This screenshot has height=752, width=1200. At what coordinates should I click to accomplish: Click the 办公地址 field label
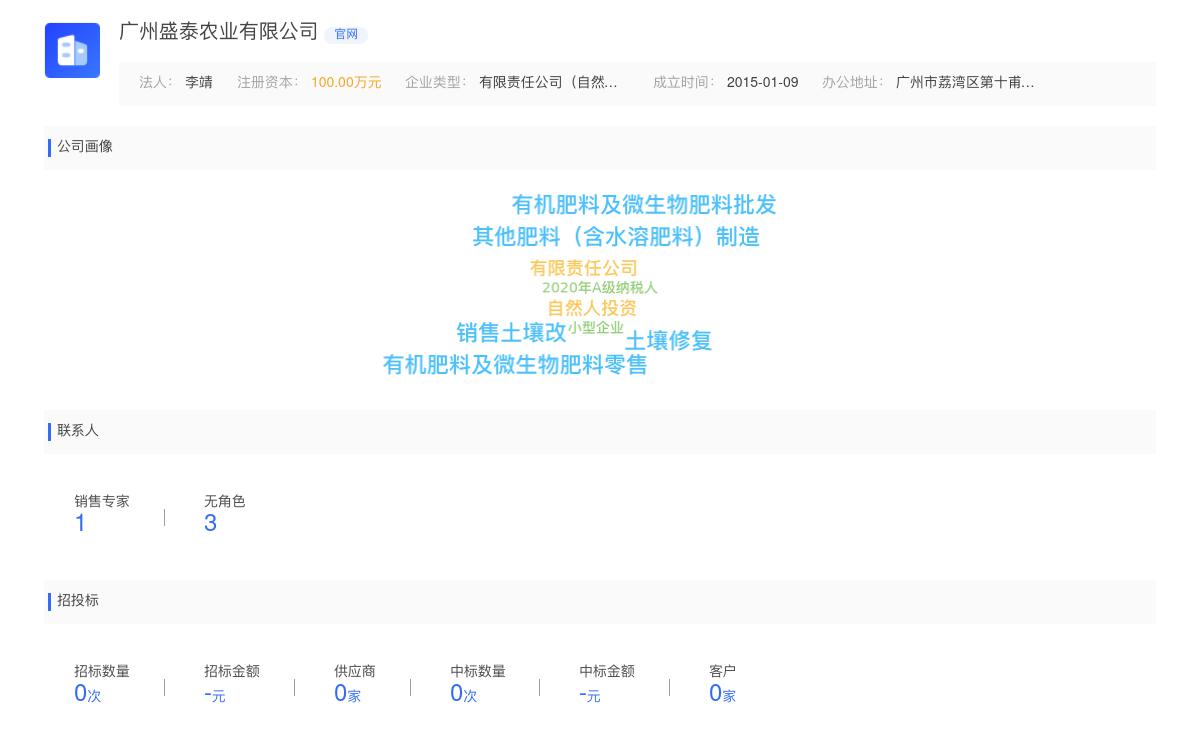(853, 83)
